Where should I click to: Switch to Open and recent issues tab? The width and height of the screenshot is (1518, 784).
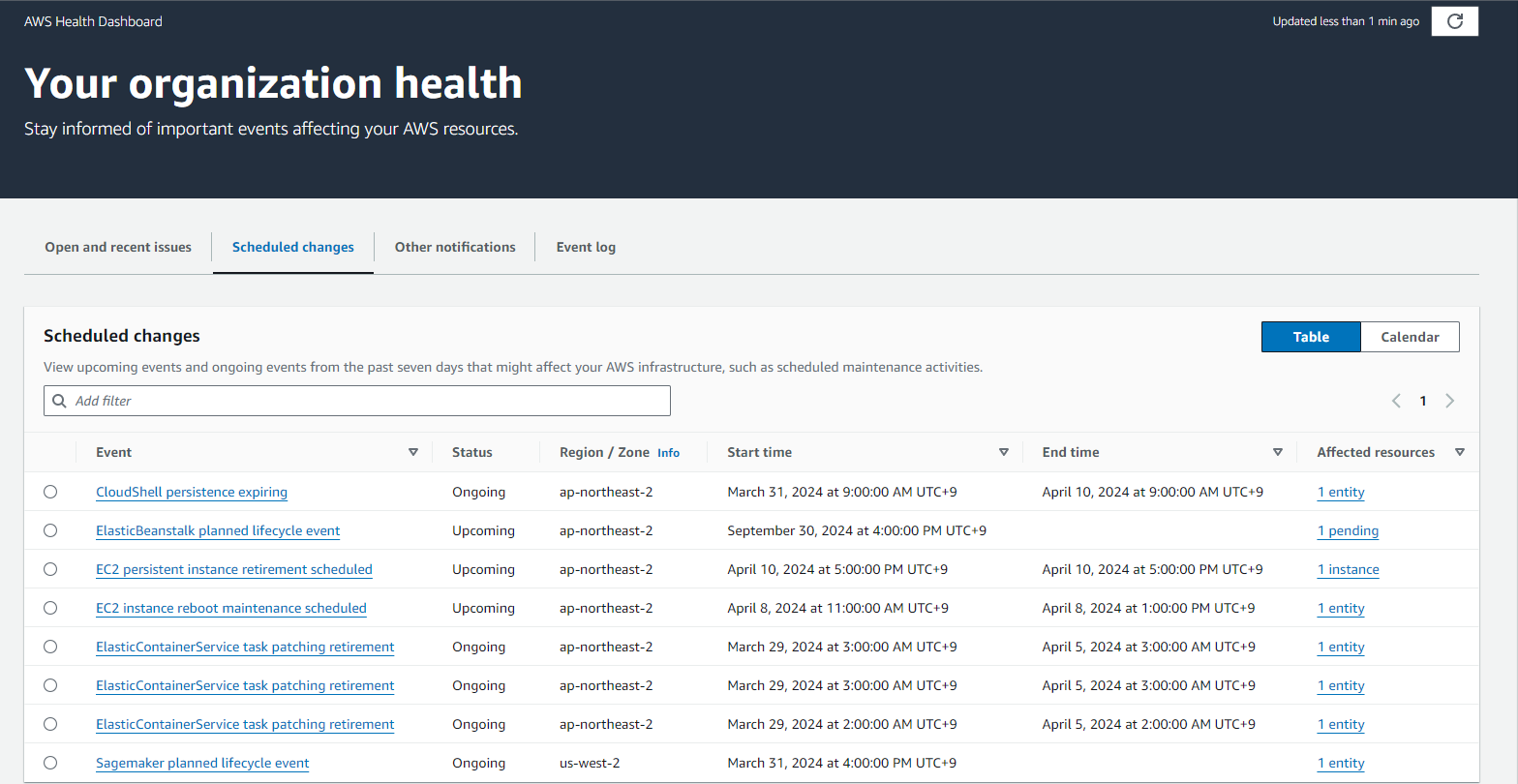118,247
